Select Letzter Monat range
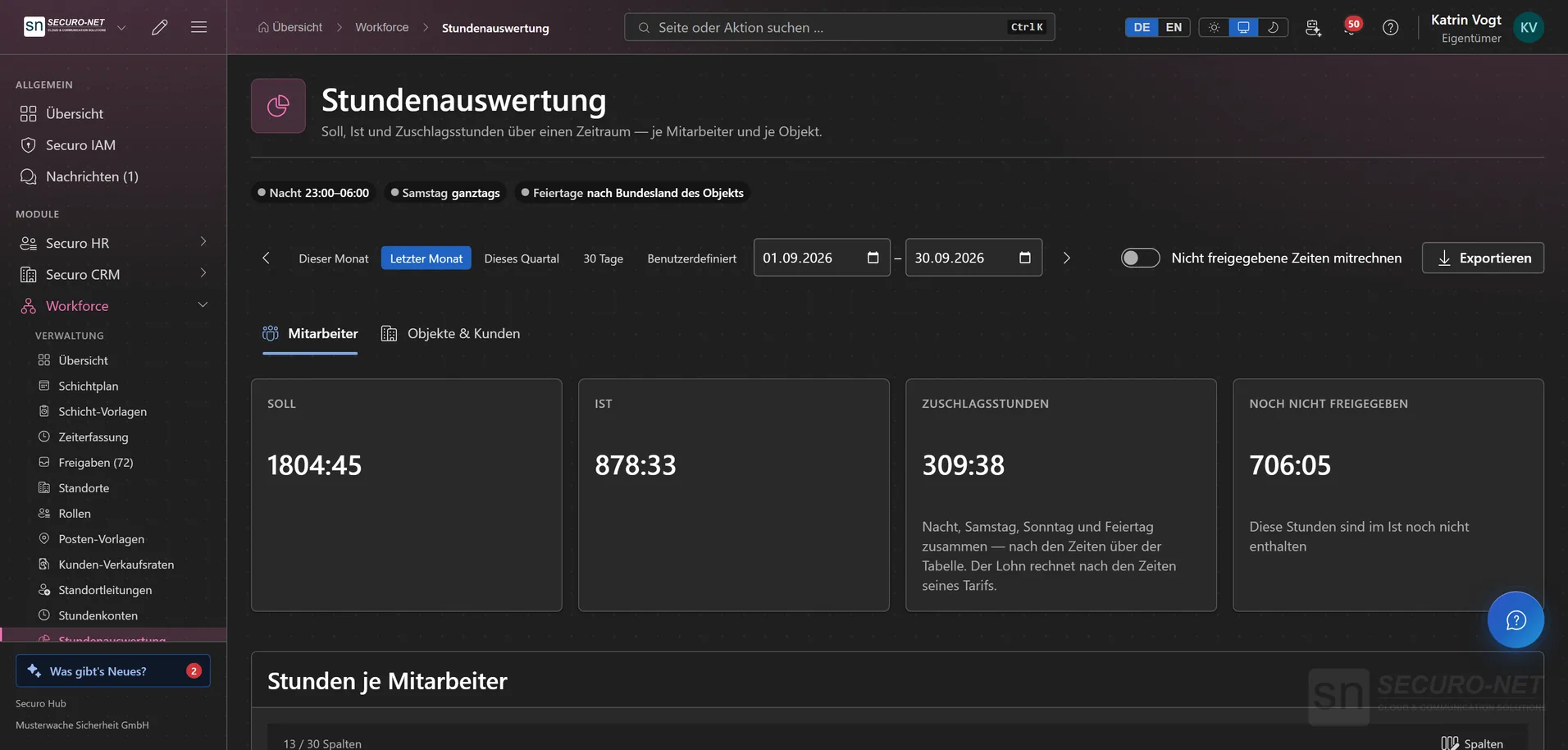This screenshot has width=1568, height=750. point(426,258)
